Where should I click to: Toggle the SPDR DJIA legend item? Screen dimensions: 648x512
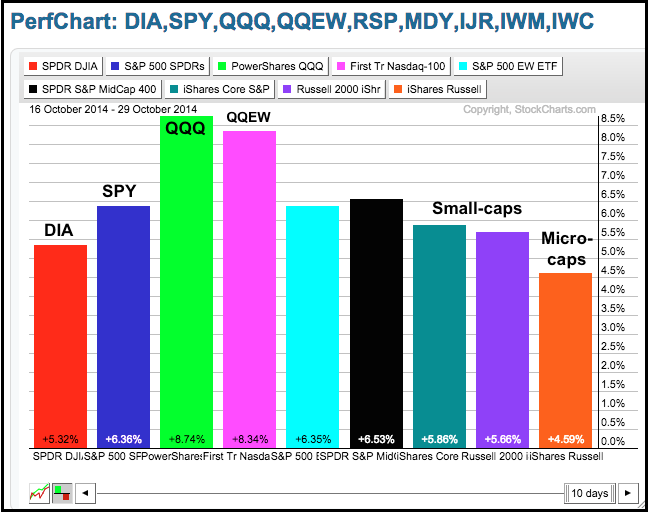coord(64,67)
